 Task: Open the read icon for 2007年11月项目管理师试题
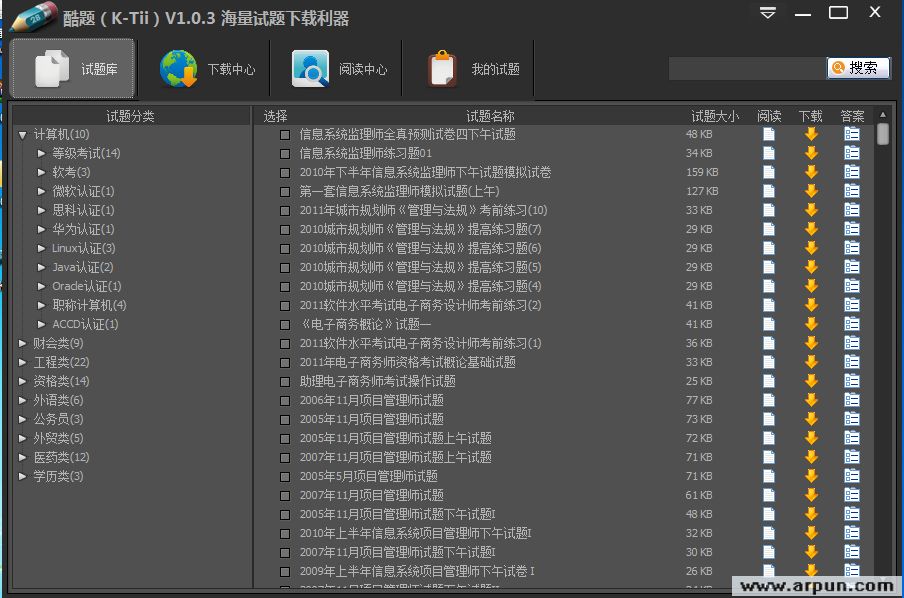click(x=767, y=495)
